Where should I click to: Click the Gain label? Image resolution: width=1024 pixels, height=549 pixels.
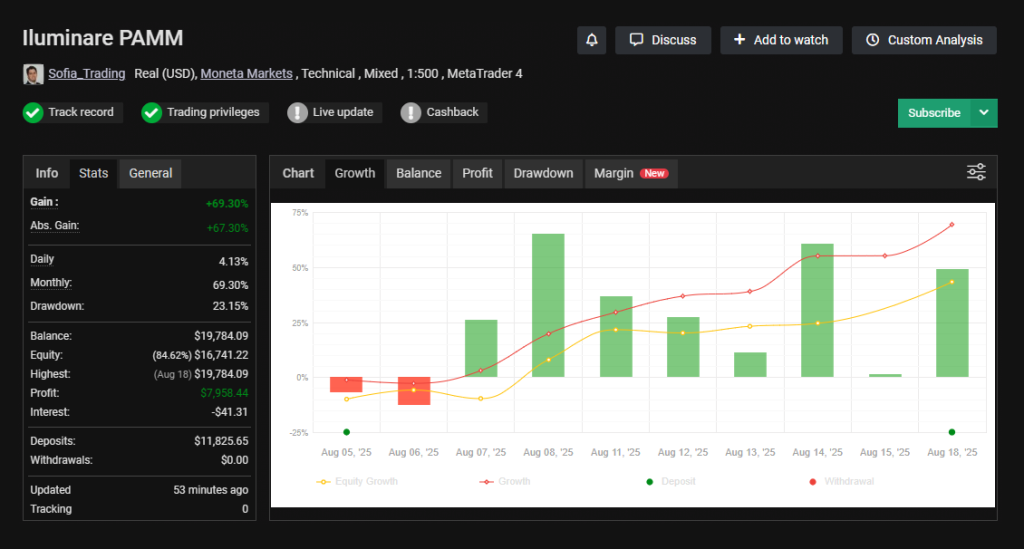pos(44,202)
